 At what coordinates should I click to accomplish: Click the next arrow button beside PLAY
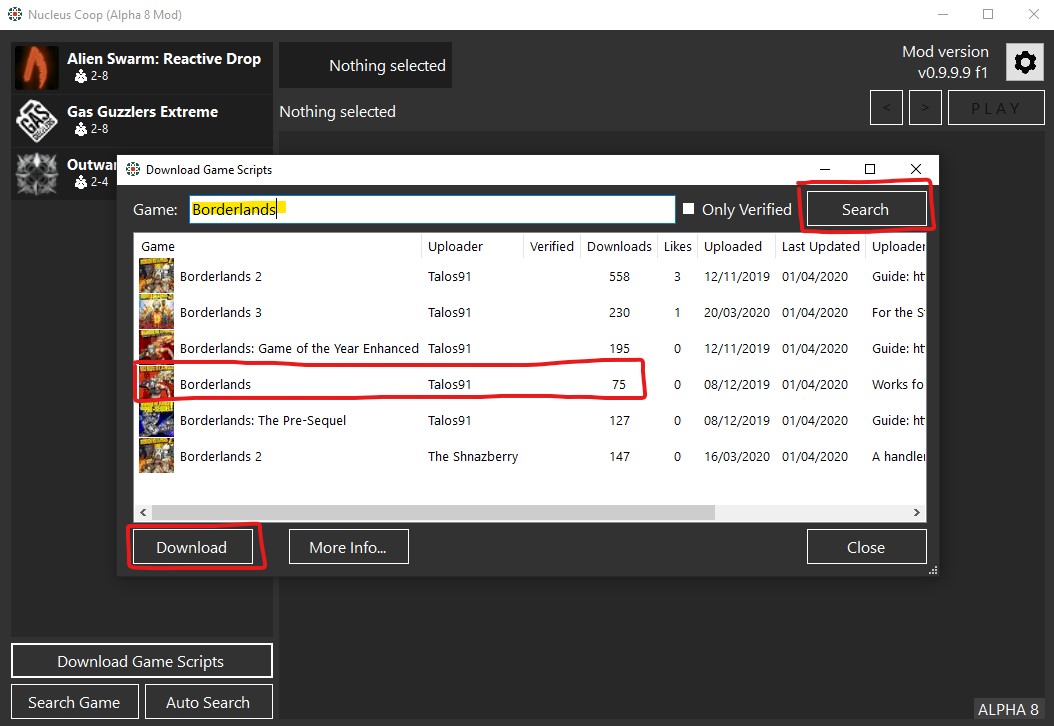(x=925, y=108)
